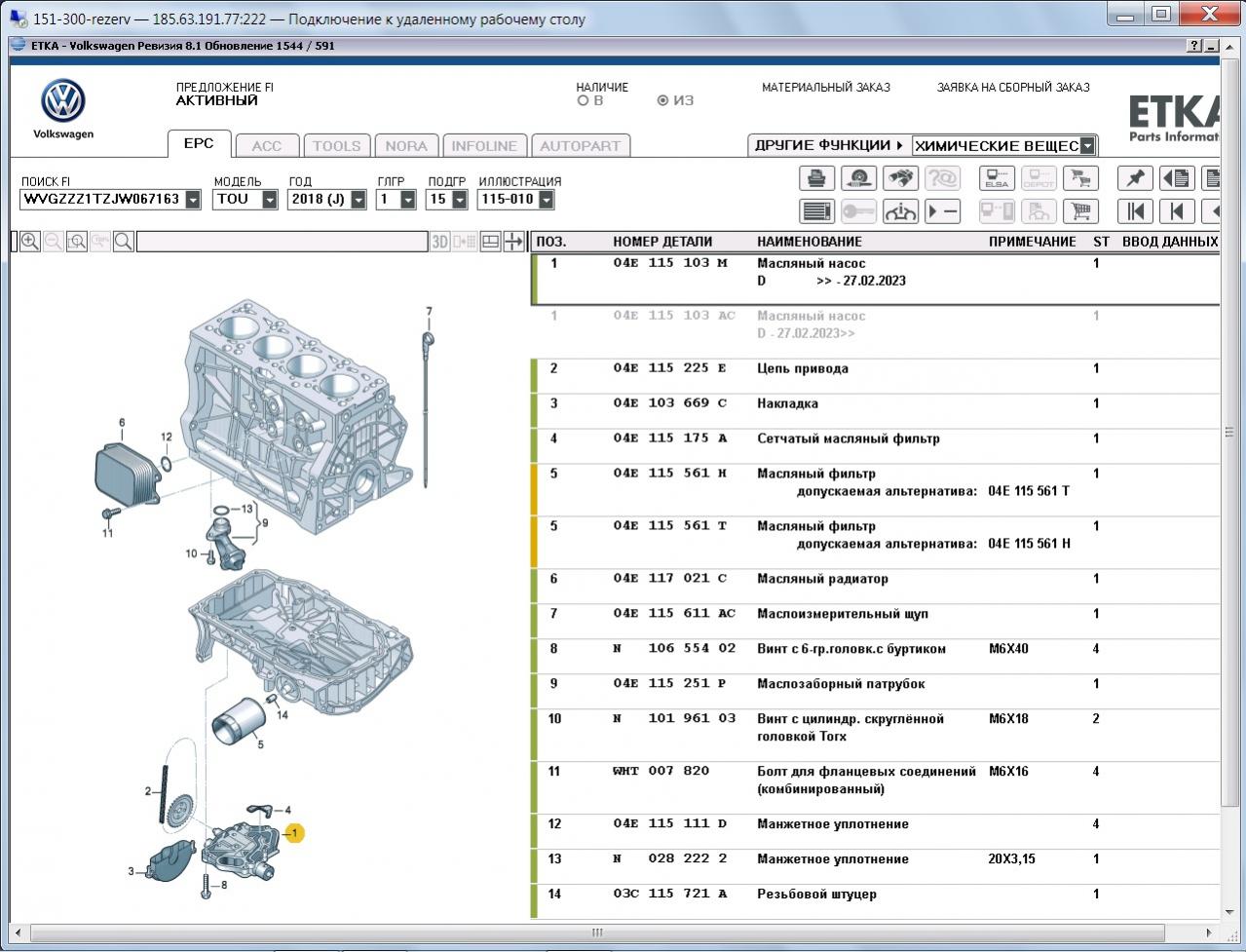Open the ПОДГР subgroup dropdown
Viewport: 1246px width, 952px height.
coord(458,200)
